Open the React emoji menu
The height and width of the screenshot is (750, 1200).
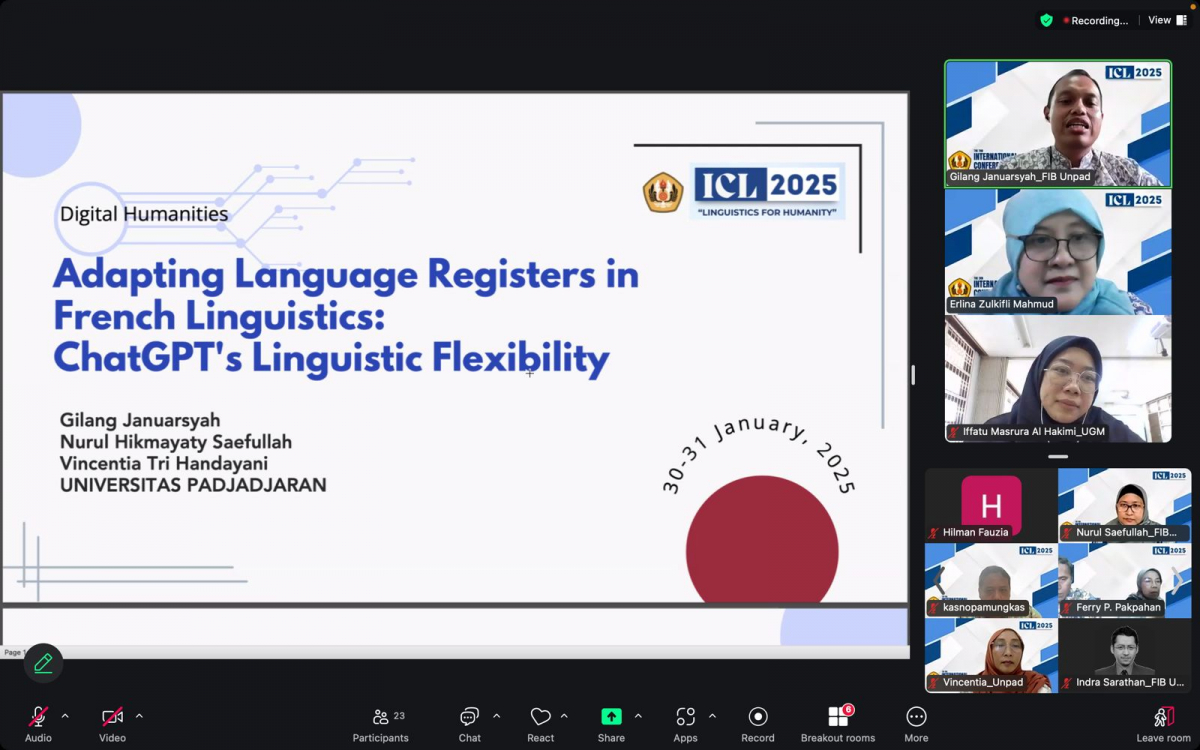[x=541, y=724]
